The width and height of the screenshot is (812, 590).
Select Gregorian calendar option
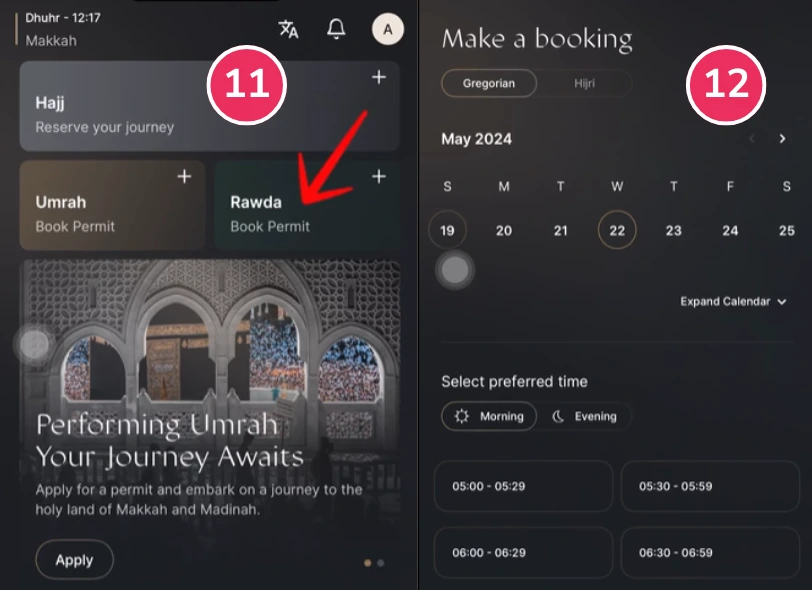489,83
